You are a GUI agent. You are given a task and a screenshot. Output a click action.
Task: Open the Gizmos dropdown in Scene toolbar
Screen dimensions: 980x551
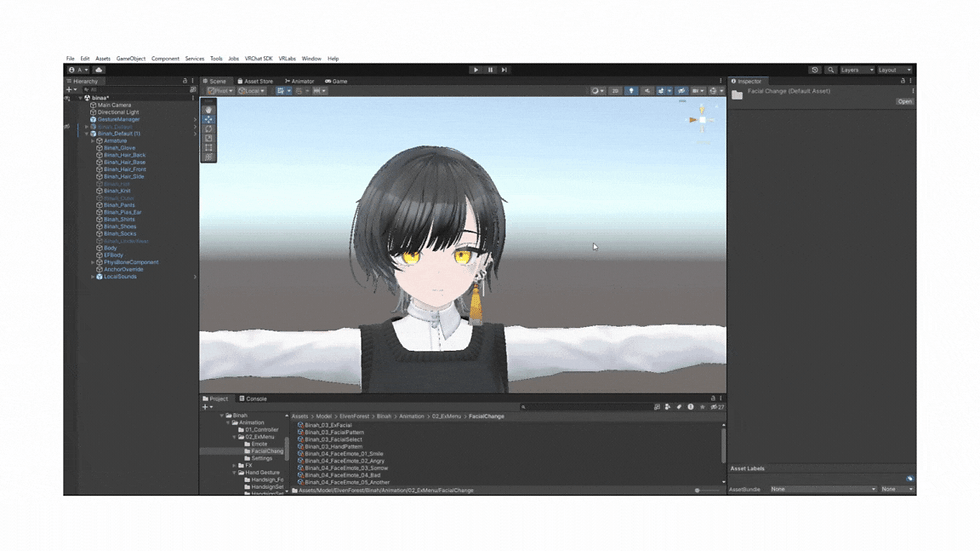(716, 91)
